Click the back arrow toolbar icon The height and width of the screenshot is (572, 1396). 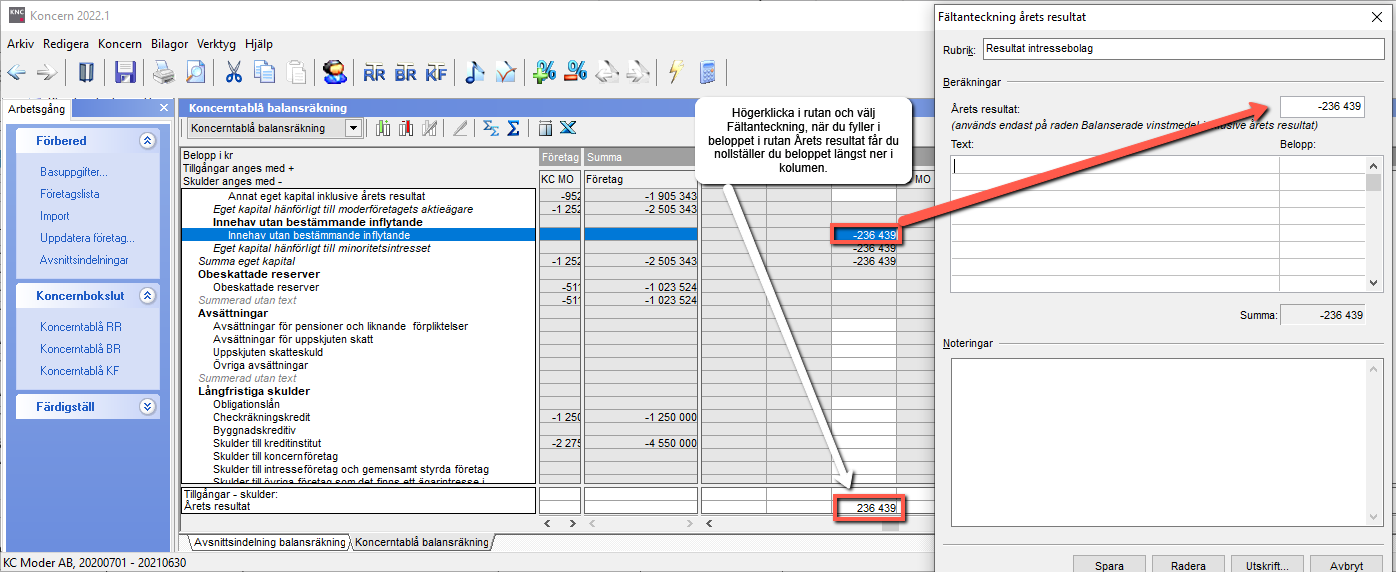coord(16,72)
